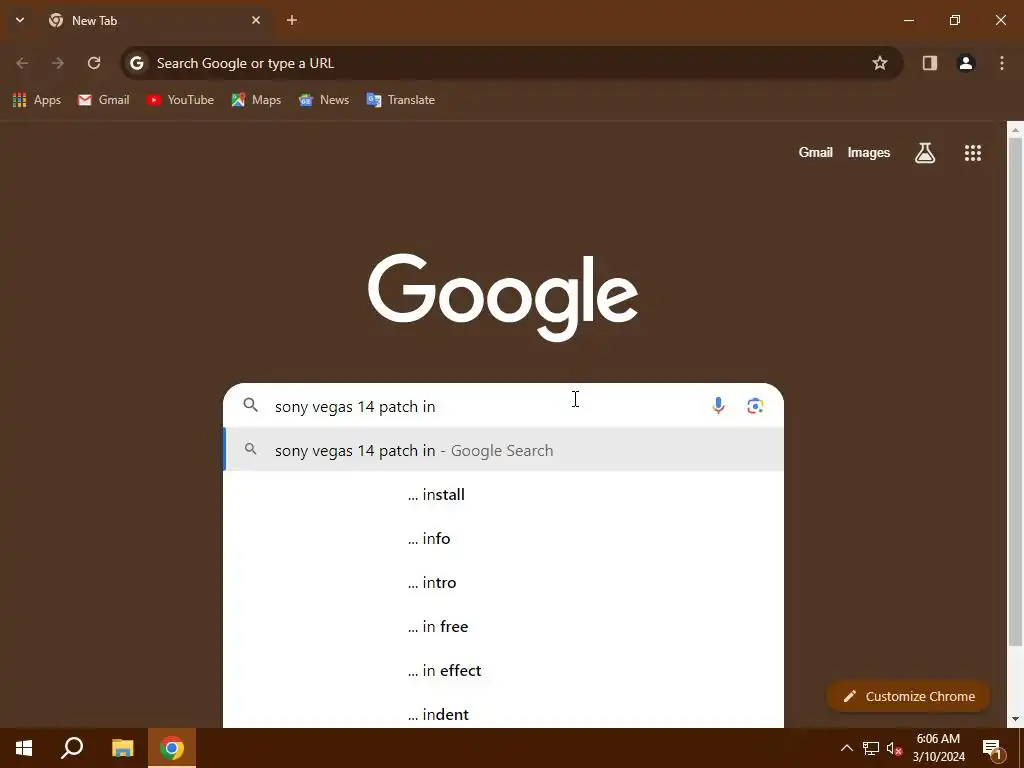The height and width of the screenshot is (768, 1024).
Task: Open a new tab with plus button
Action: pos(292,20)
